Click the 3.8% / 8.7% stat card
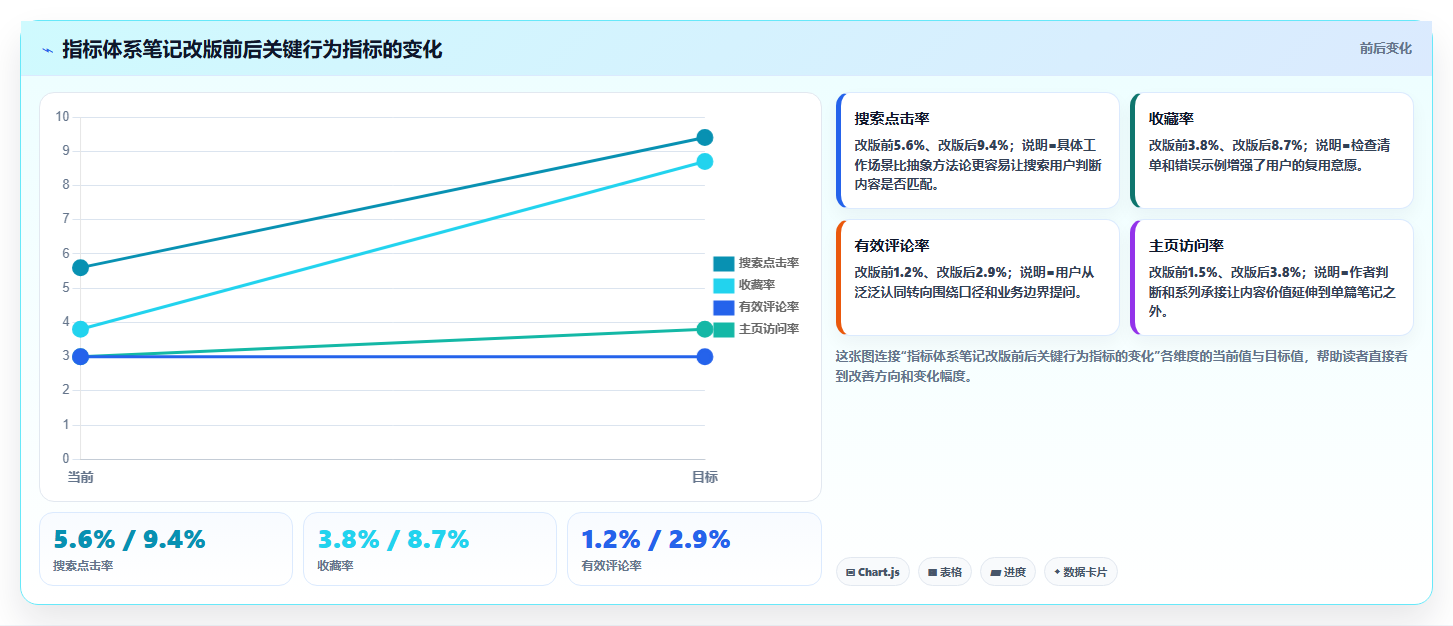This screenshot has width=1453, height=626. click(430, 549)
